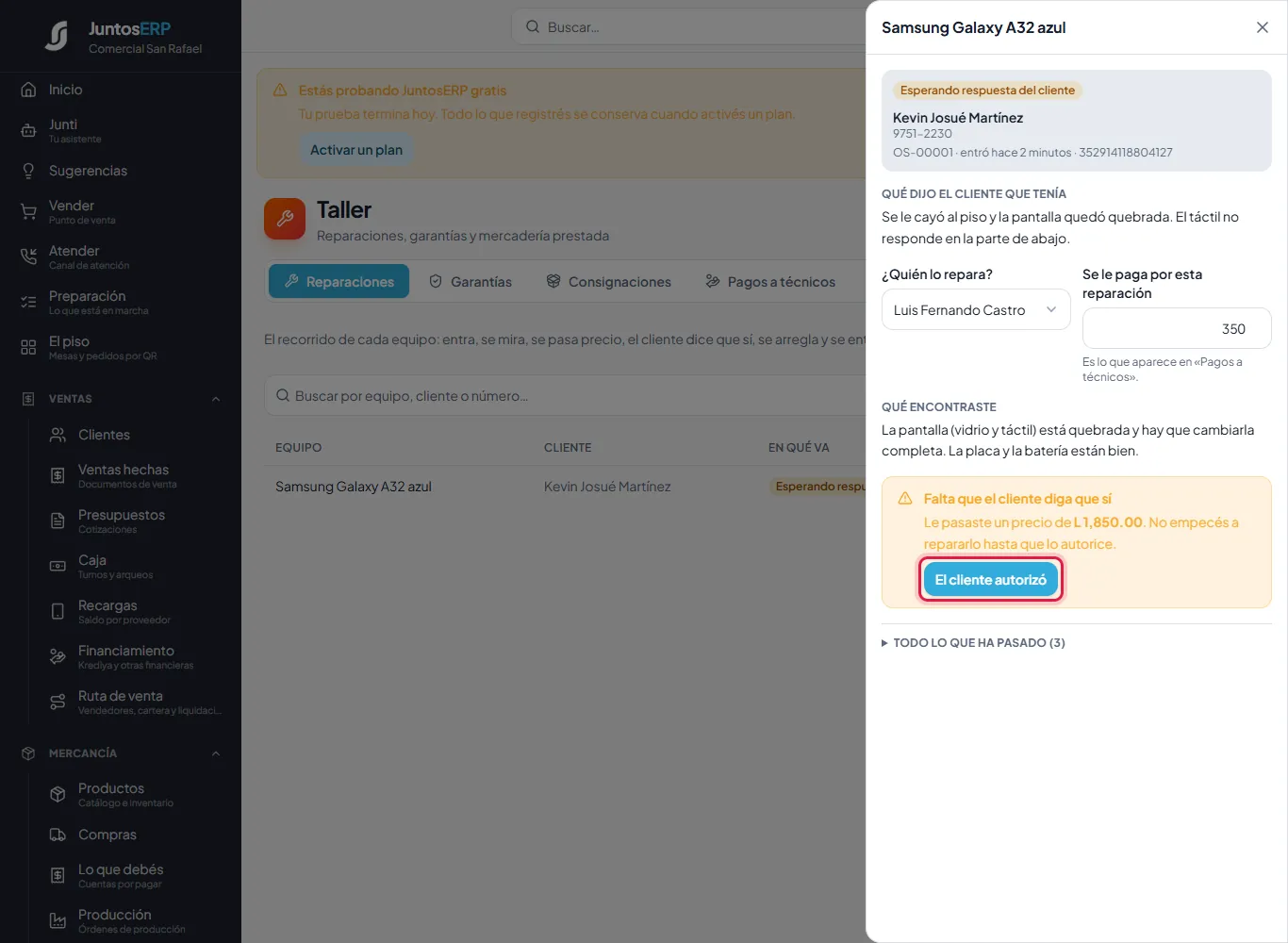Screen dimensions: 1288x943
Task: Click El cliente autorizó button
Action: 990,579
